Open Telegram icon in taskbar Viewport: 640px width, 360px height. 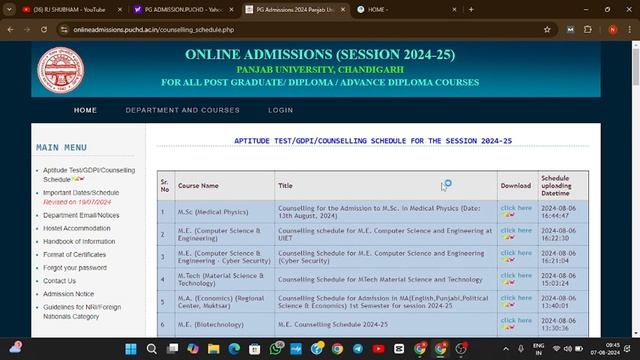358,349
